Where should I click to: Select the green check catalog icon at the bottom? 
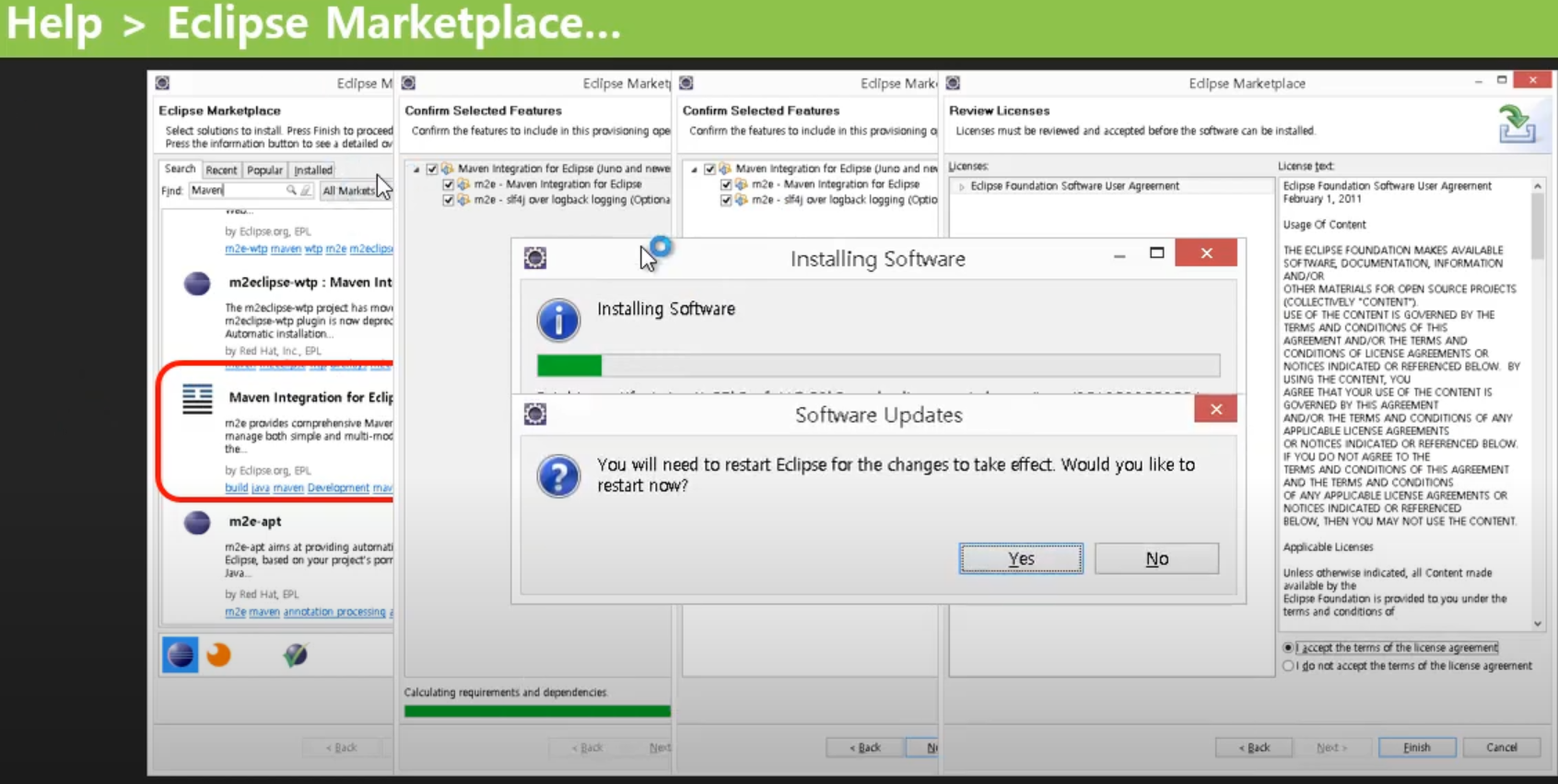coord(295,655)
